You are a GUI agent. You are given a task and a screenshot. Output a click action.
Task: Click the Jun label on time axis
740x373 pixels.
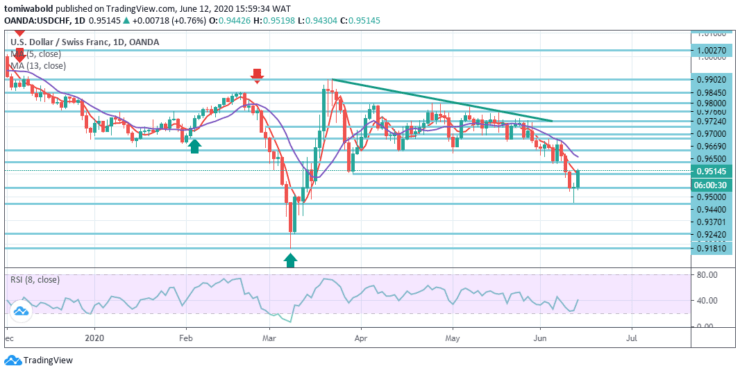click(540, 338)
